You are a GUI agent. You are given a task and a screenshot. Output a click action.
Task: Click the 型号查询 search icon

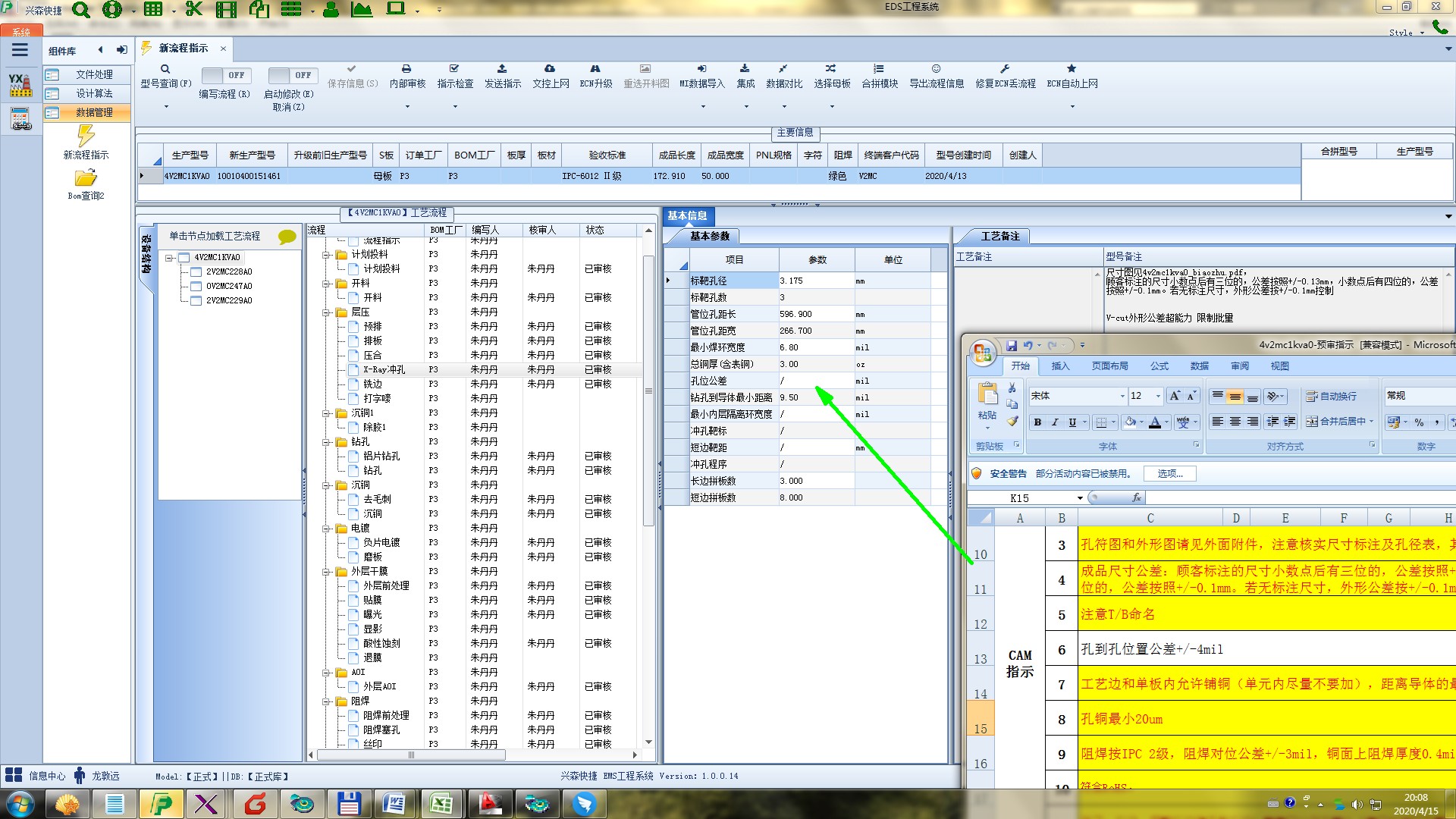tap(165, 69)
